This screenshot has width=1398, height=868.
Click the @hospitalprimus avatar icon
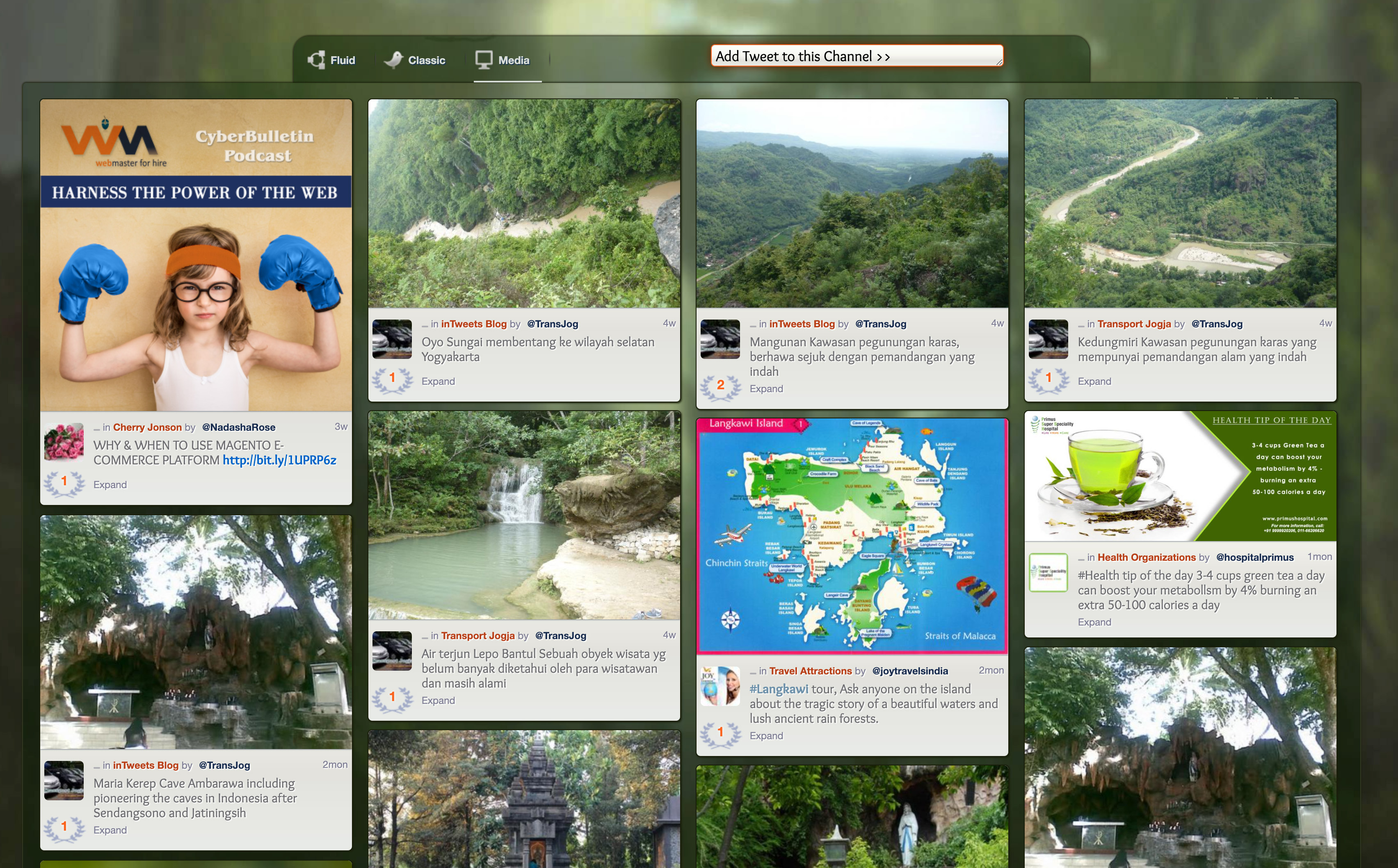(1048, 572)
